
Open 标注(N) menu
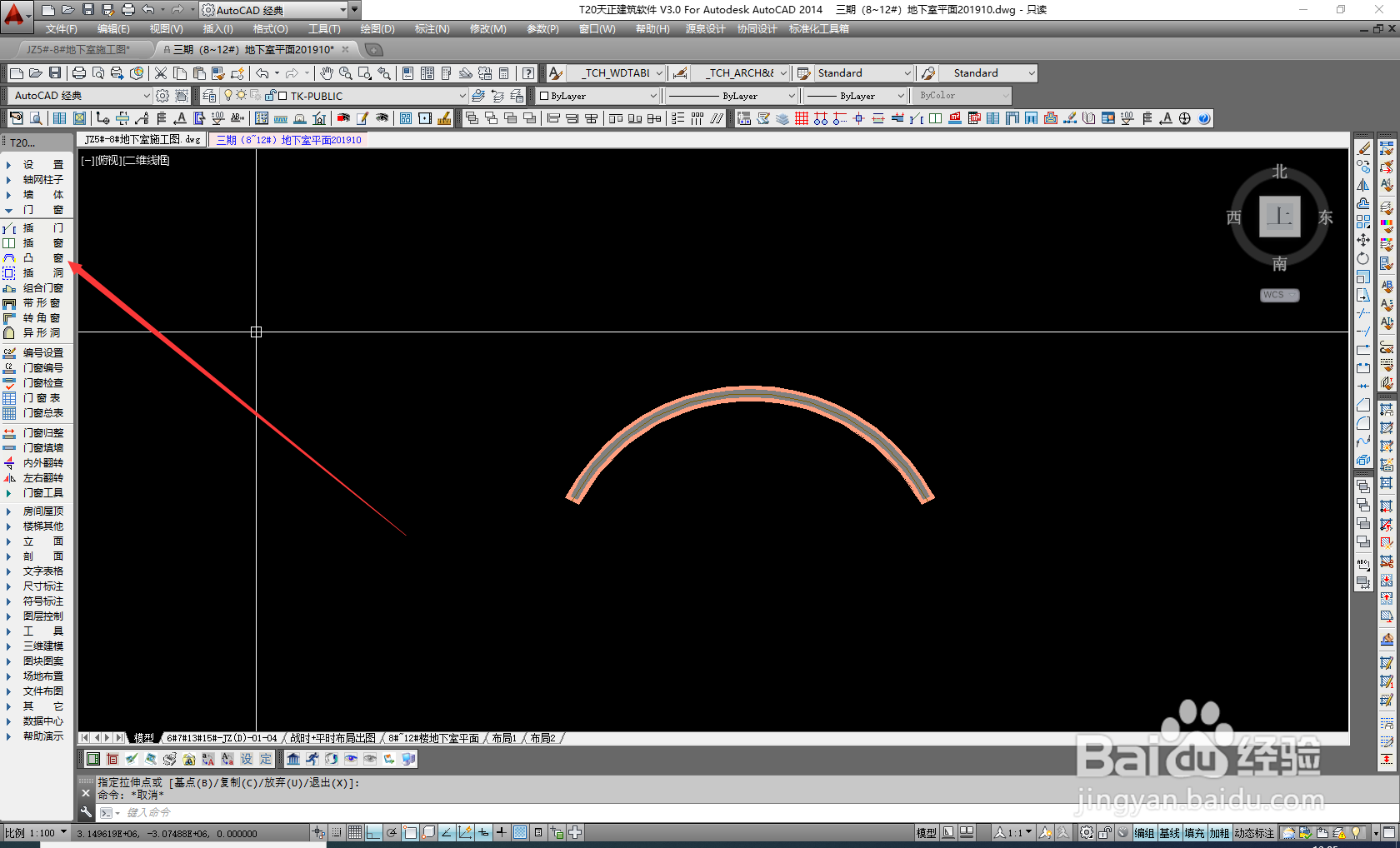click(x=432, y=29)
